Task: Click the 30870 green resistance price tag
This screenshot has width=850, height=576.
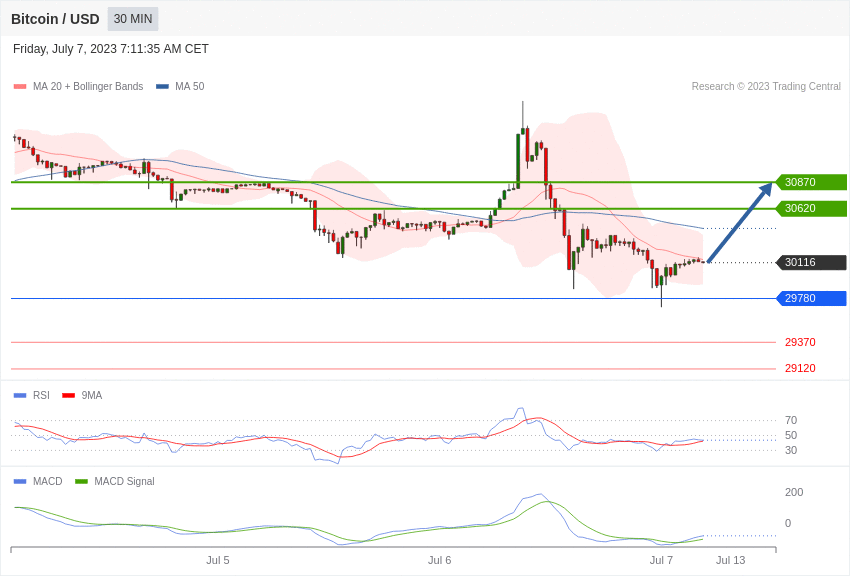Action: click(x=811, y=182)
